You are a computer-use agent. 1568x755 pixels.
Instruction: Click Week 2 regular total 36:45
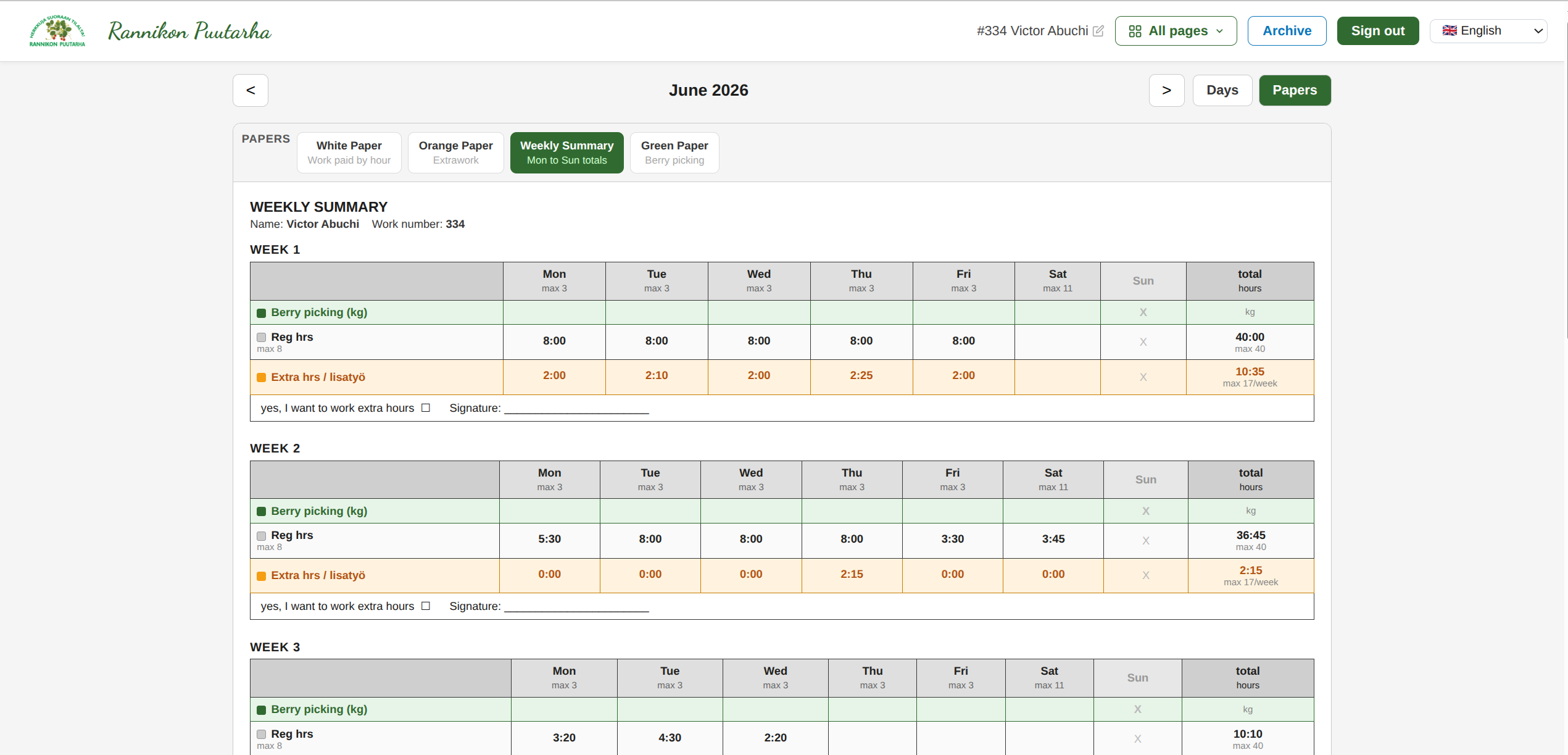click(x=1250, y=535)
